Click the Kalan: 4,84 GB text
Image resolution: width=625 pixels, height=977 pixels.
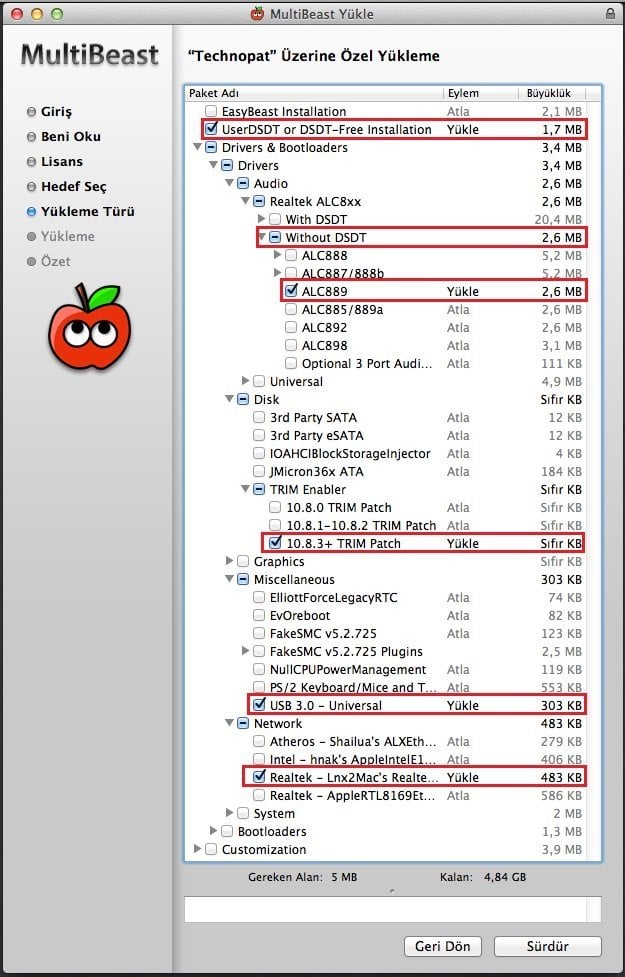click(483, 877)
